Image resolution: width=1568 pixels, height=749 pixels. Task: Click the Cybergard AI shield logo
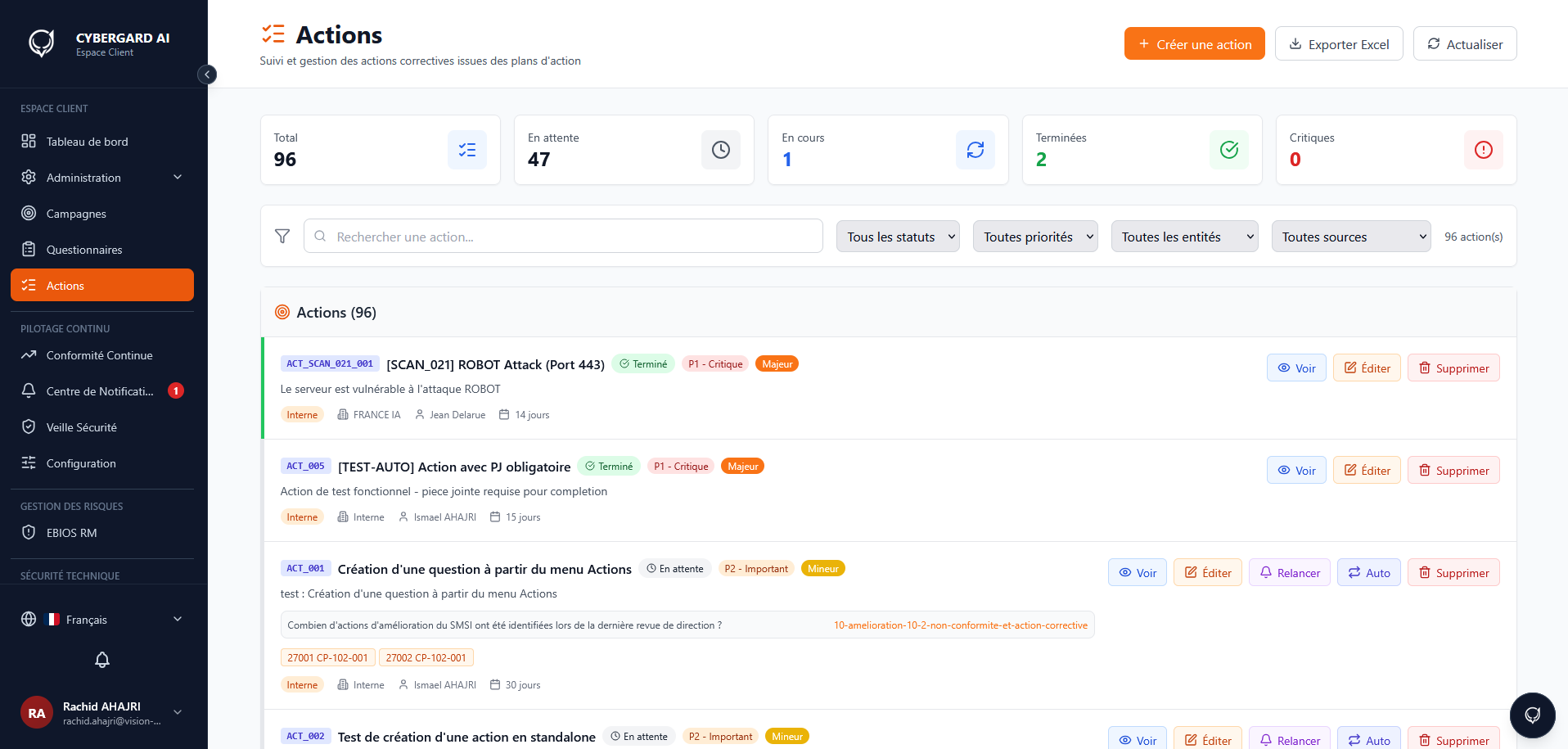point(42,43)
